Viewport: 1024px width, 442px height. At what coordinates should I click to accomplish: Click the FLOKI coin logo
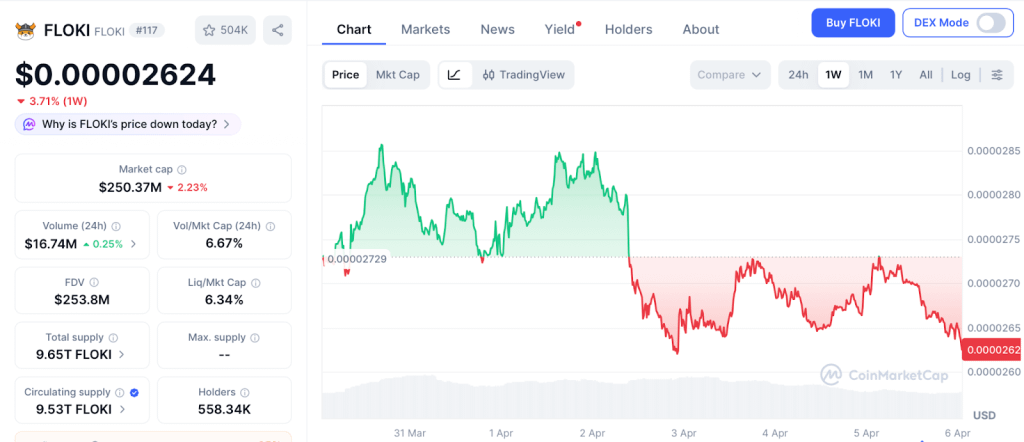click(25, 31)
